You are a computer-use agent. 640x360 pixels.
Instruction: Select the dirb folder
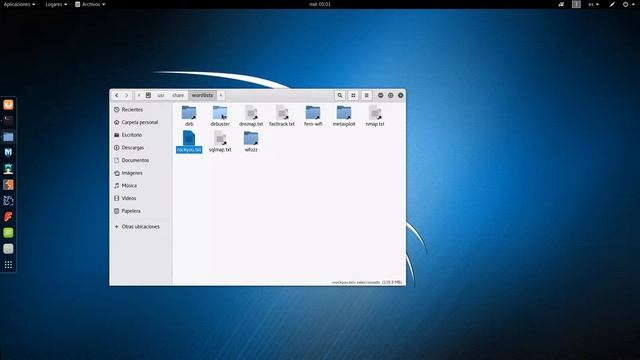189,116
